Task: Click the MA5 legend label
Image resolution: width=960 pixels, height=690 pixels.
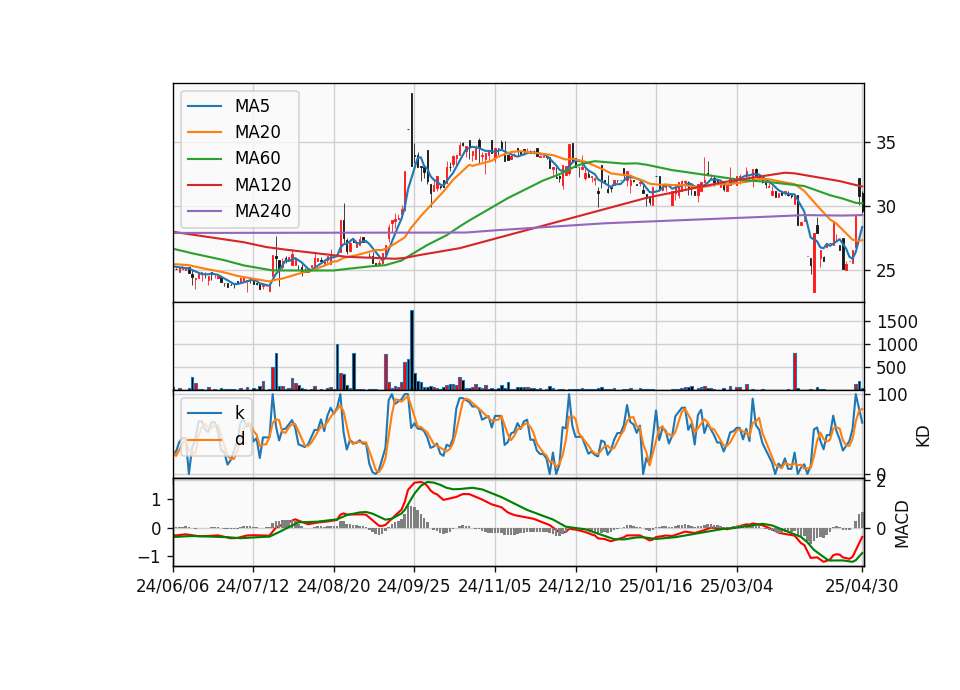Action: (252, 106)
